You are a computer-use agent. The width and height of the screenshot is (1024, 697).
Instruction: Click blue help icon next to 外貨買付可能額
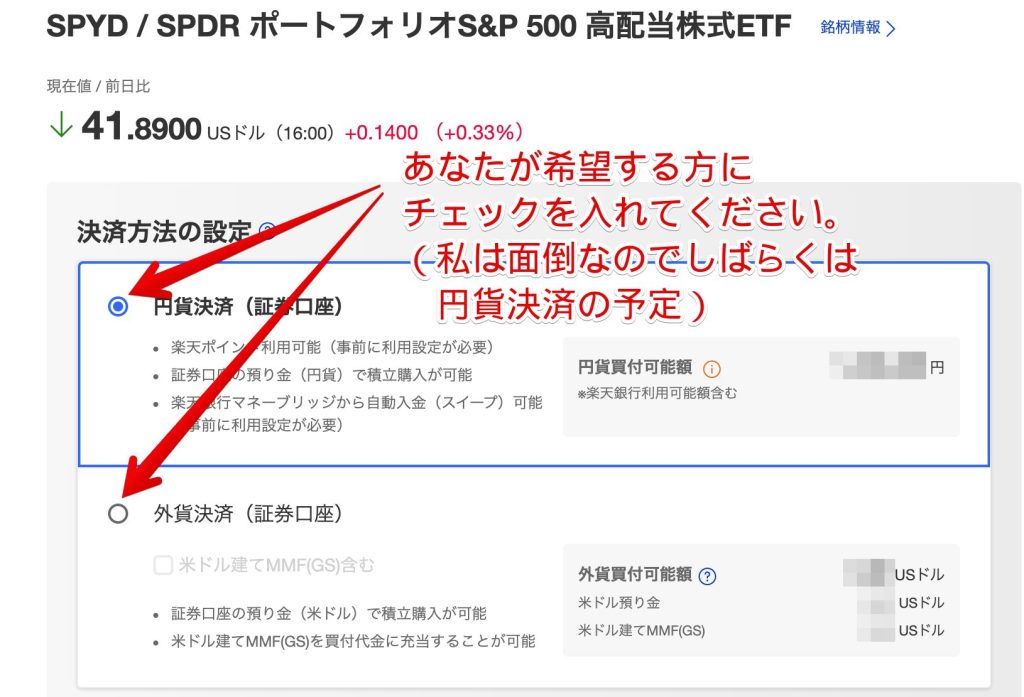pyautogui.click(x=708, y=575)
